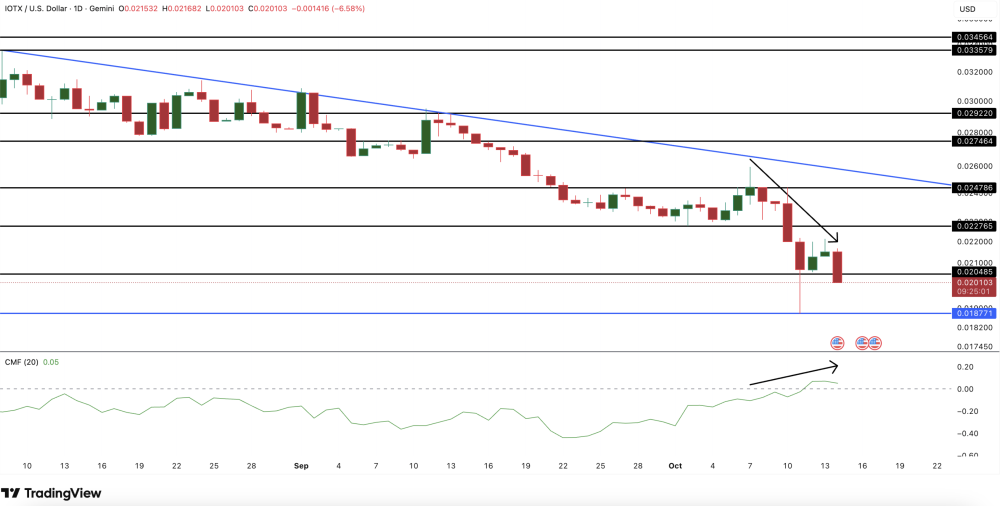Viewport: 1000px width, 506px height.
Task: Select the 0.033579 price line label
Action: (x=972, y=49)
